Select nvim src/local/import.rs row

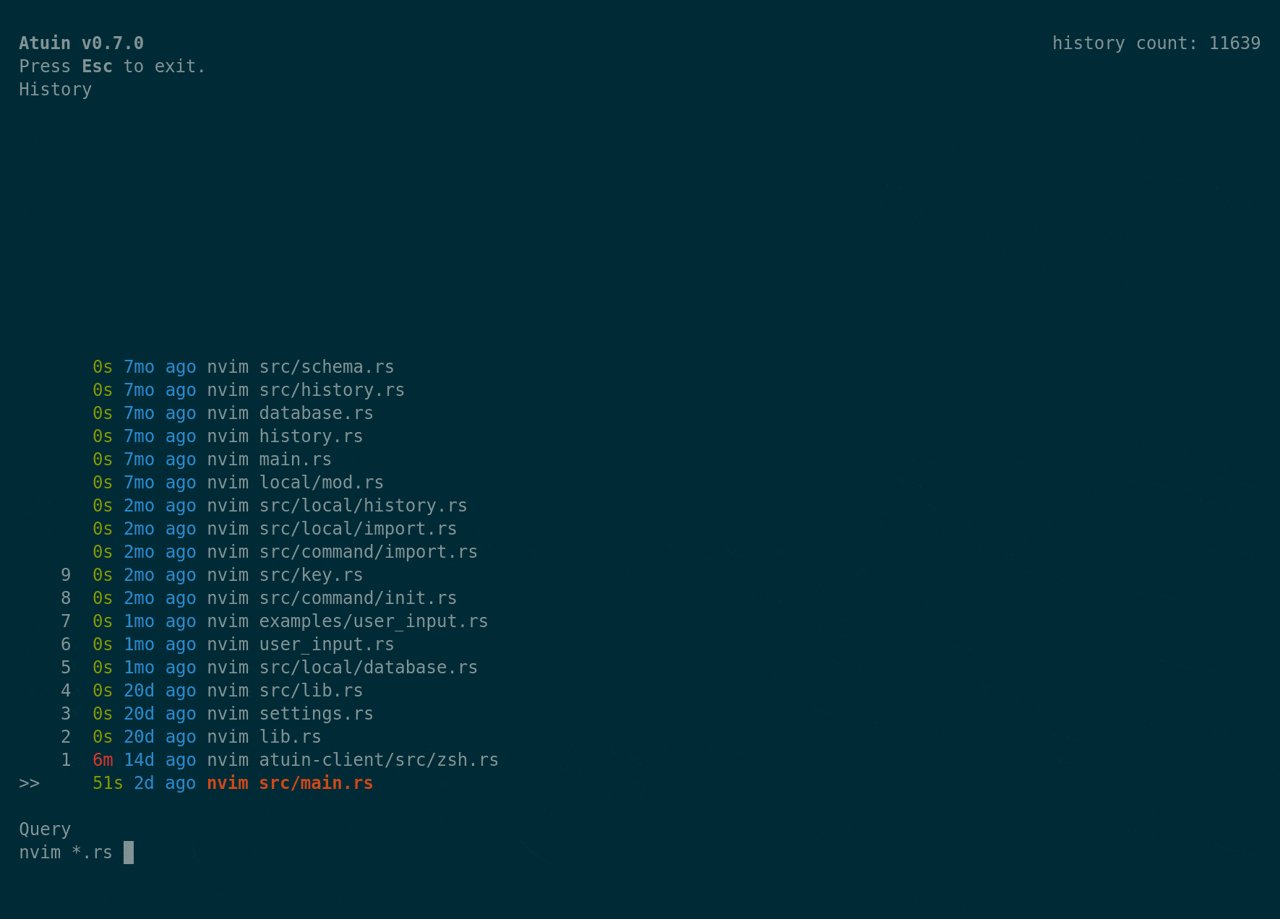[275, 528]
